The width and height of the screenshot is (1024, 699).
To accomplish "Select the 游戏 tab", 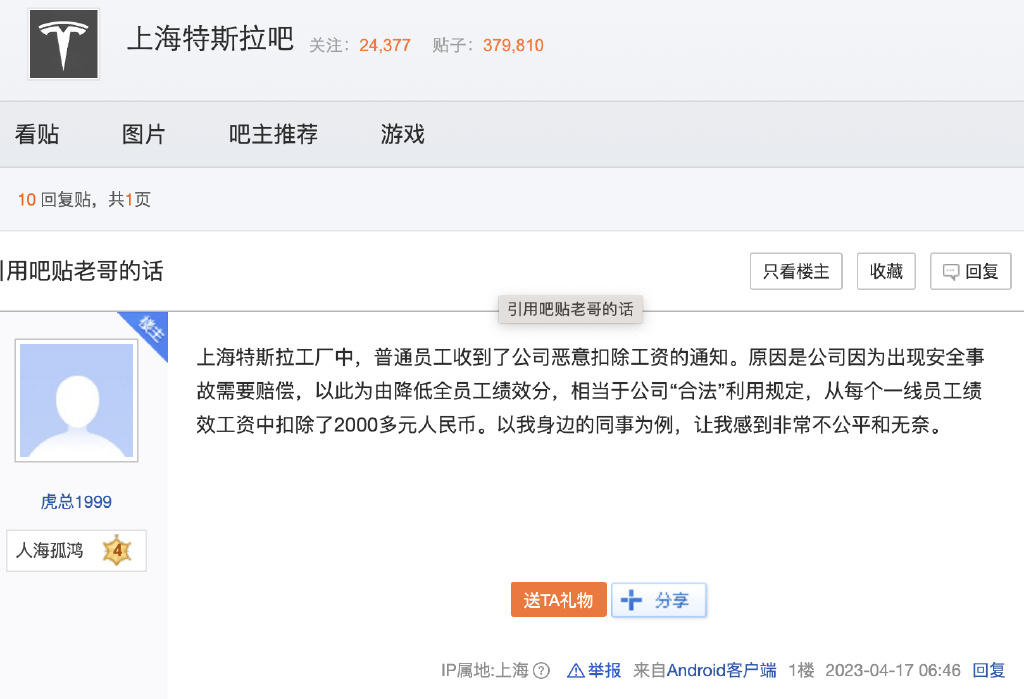I will 402,134.
